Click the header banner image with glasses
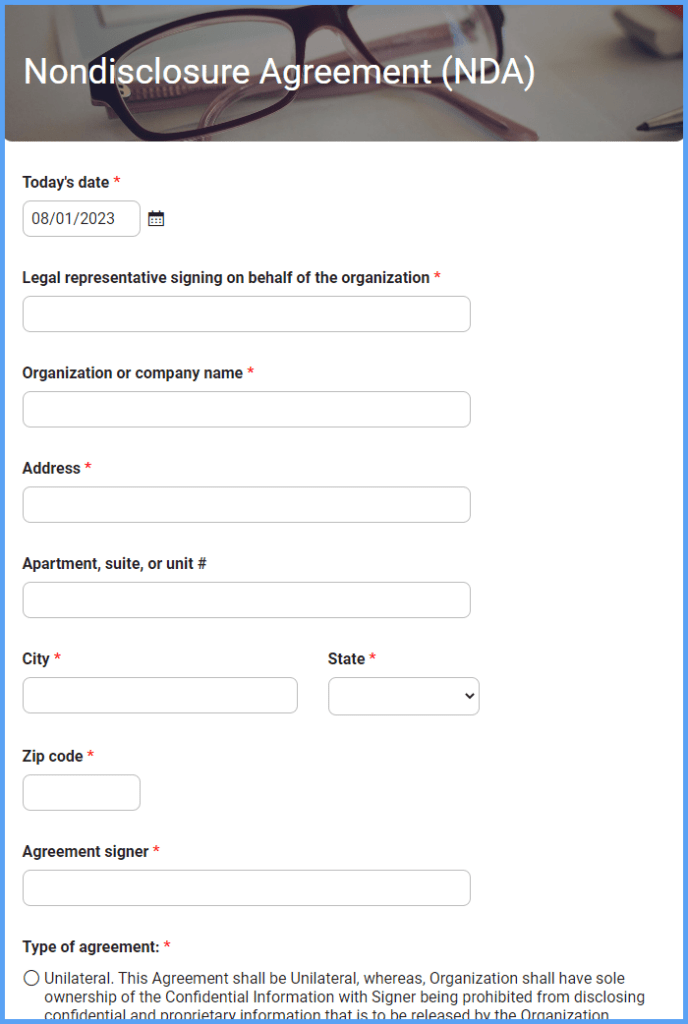 click(x=344, y=70)
